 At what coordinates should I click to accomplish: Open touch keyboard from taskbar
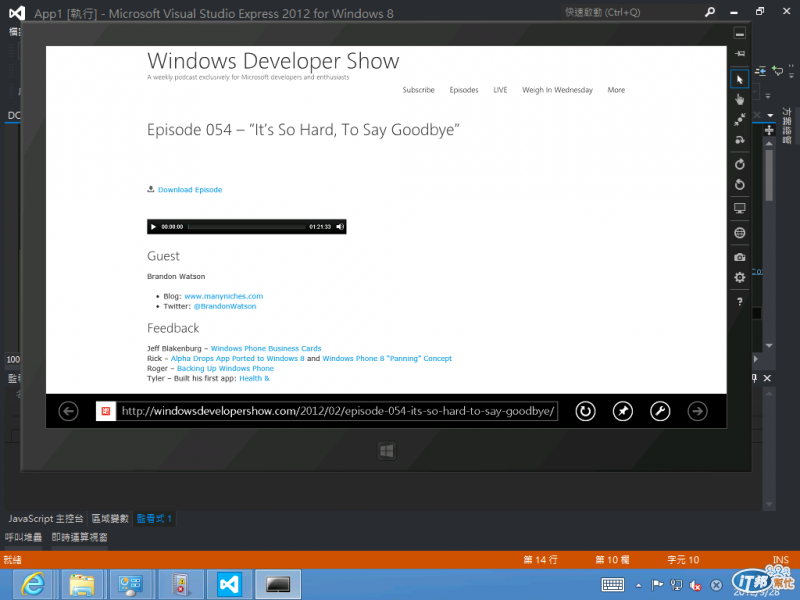tap(613, 585)
